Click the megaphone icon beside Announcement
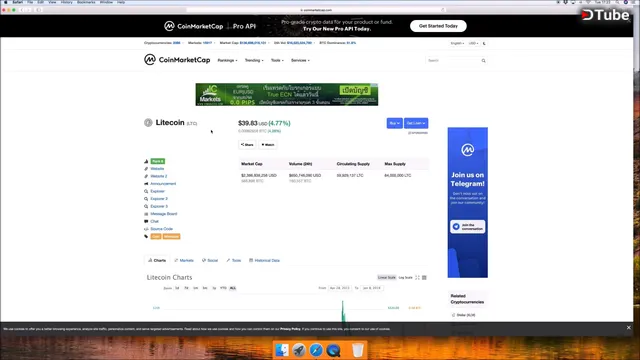The image size is (640, 360). 146,184
